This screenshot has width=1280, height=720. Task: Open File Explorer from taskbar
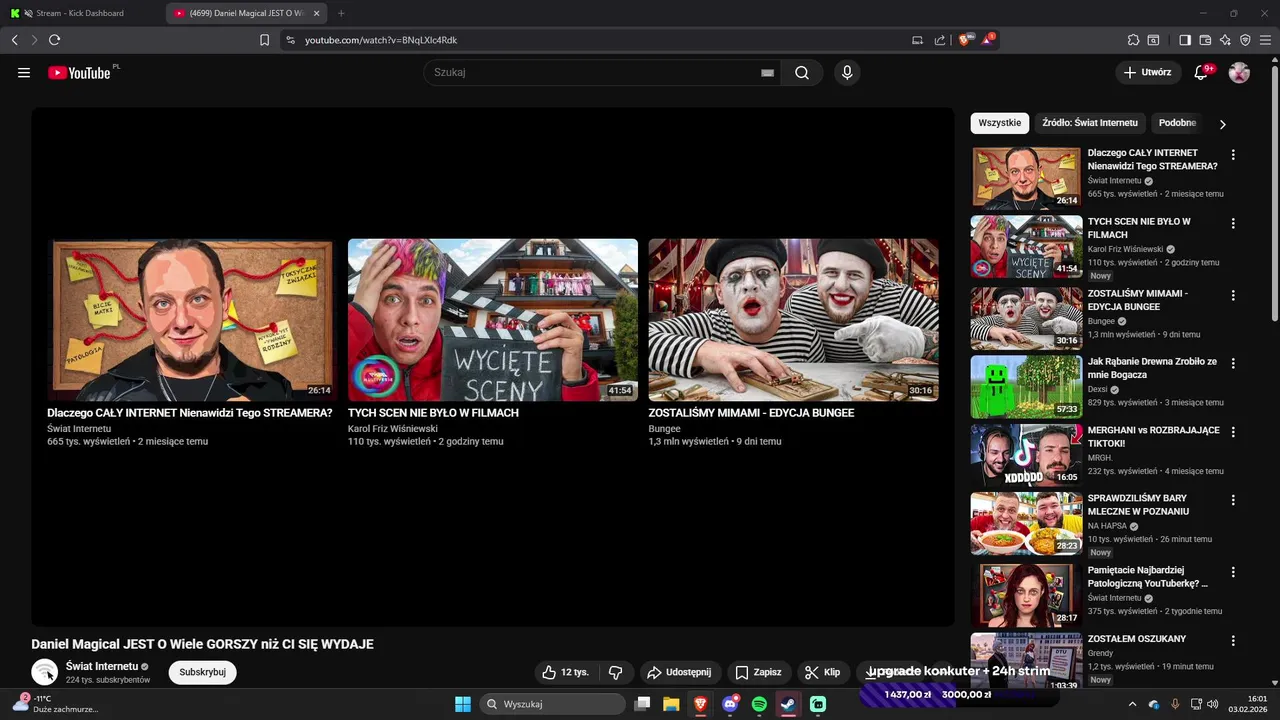click(x=671, y=704)
